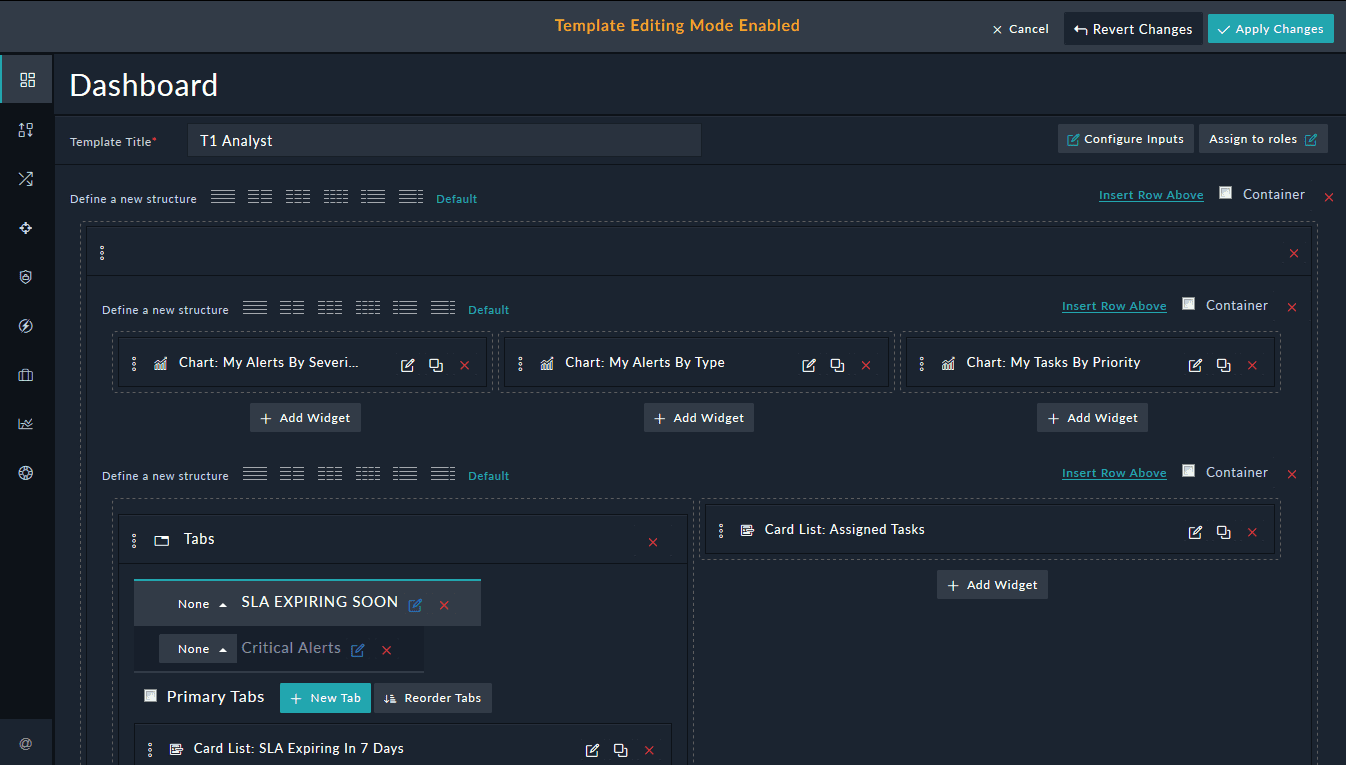Image resolution: width=1346 pixels, height=765 pixels.
Task: Copy the SLA Expiring In 7 Days card list
Action: (x=620, y=750)
